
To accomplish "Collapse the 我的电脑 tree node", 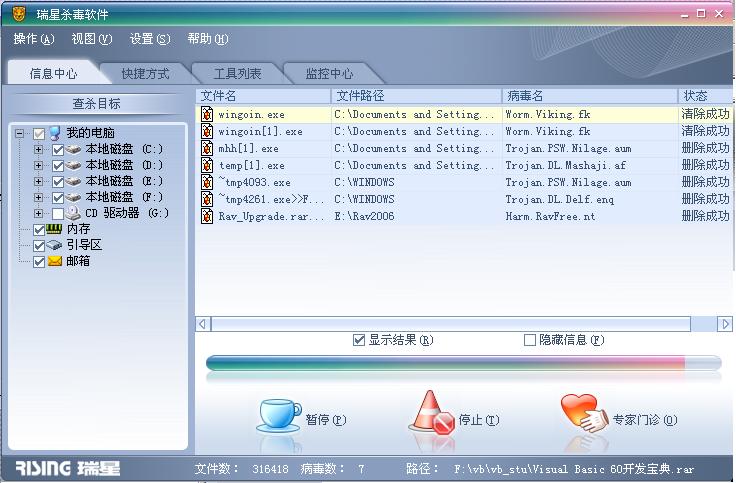I will (x=19, y=134).
